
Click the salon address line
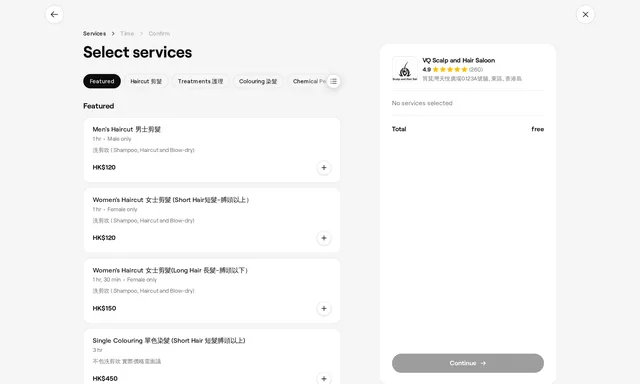click(472, 78)
